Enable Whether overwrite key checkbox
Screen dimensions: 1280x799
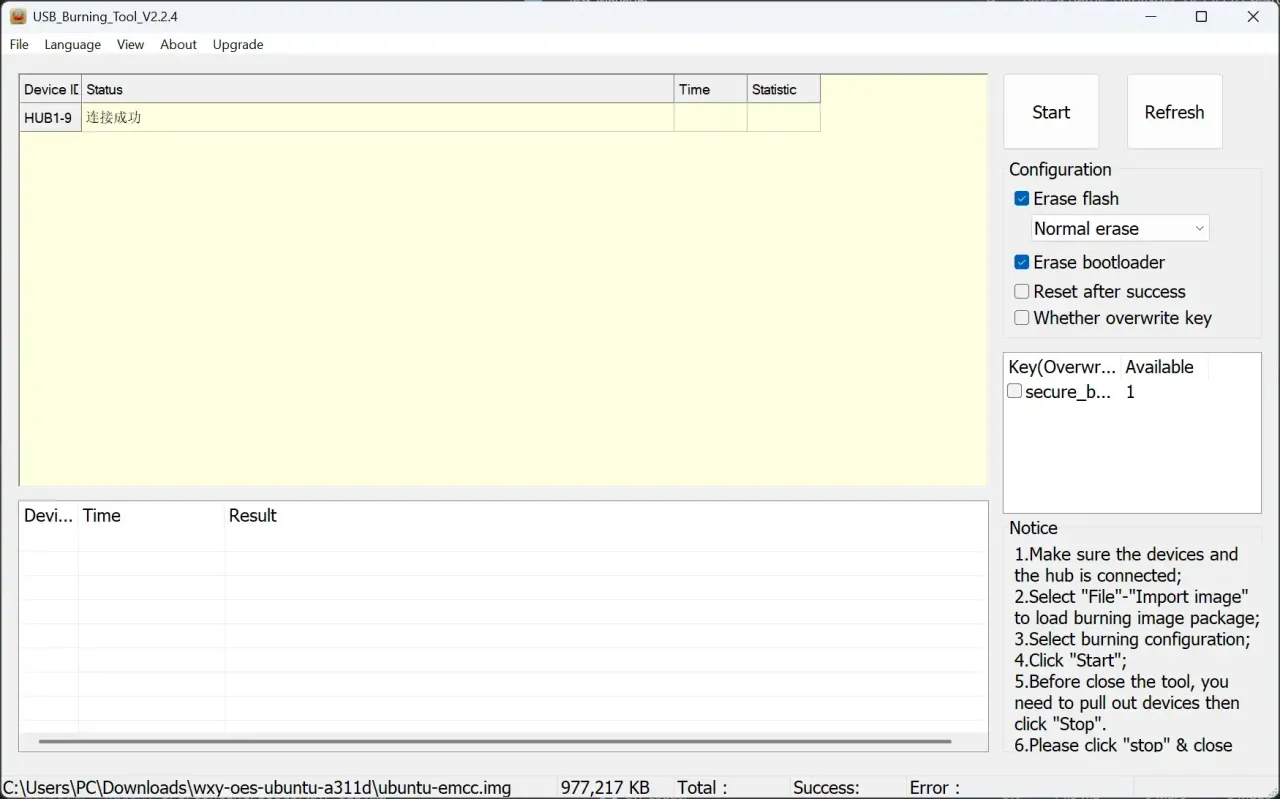[x=1021, y=318]
